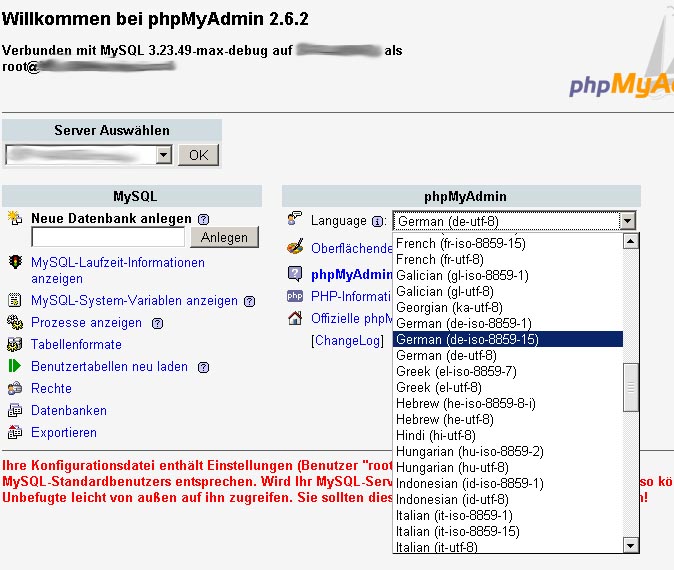The width and height of the screenshot is (674, 570).
Task: Open MySQL-System-Variablen anzeigen link
Action: (x=134, y=300)
